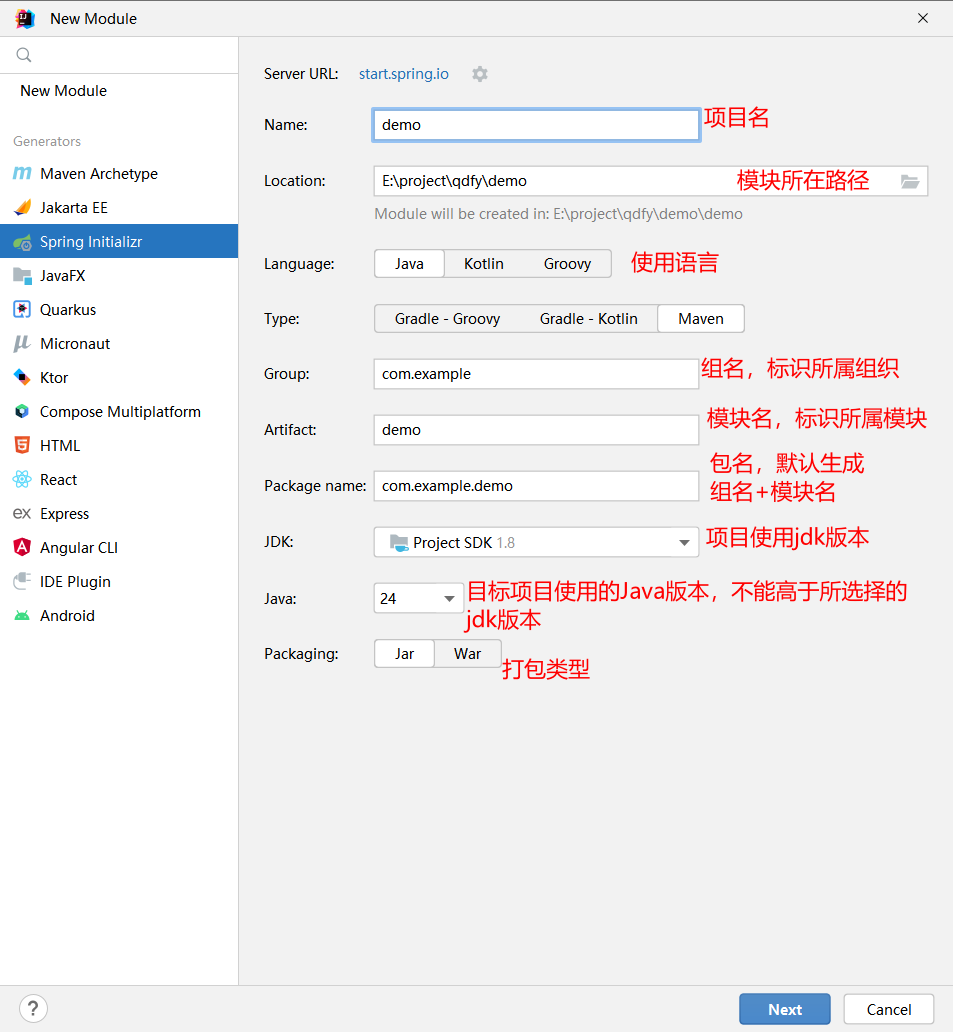Select IDE Plugin generator entry
The image size is (953, 1032).
[x=119, y=582]
